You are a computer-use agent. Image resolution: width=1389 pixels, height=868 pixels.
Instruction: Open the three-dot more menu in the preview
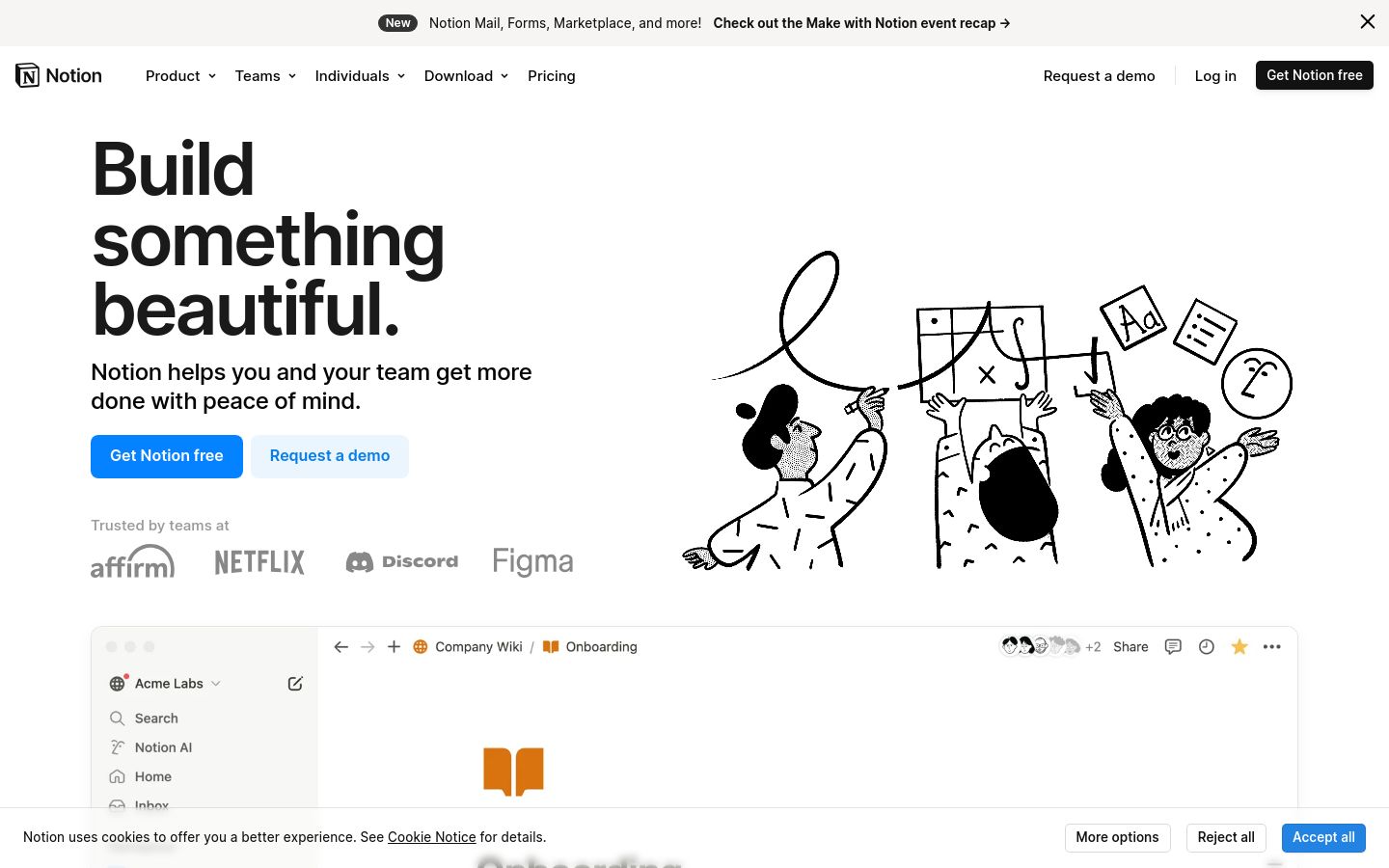[1272, 647]
